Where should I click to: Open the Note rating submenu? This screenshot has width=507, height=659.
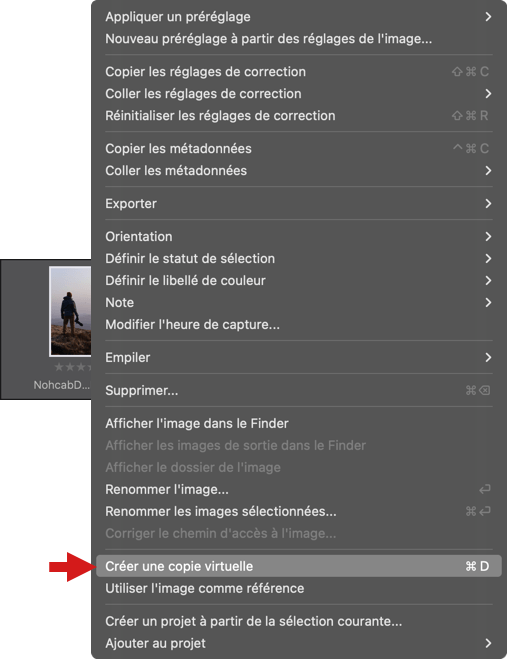[x=298, y=302]
